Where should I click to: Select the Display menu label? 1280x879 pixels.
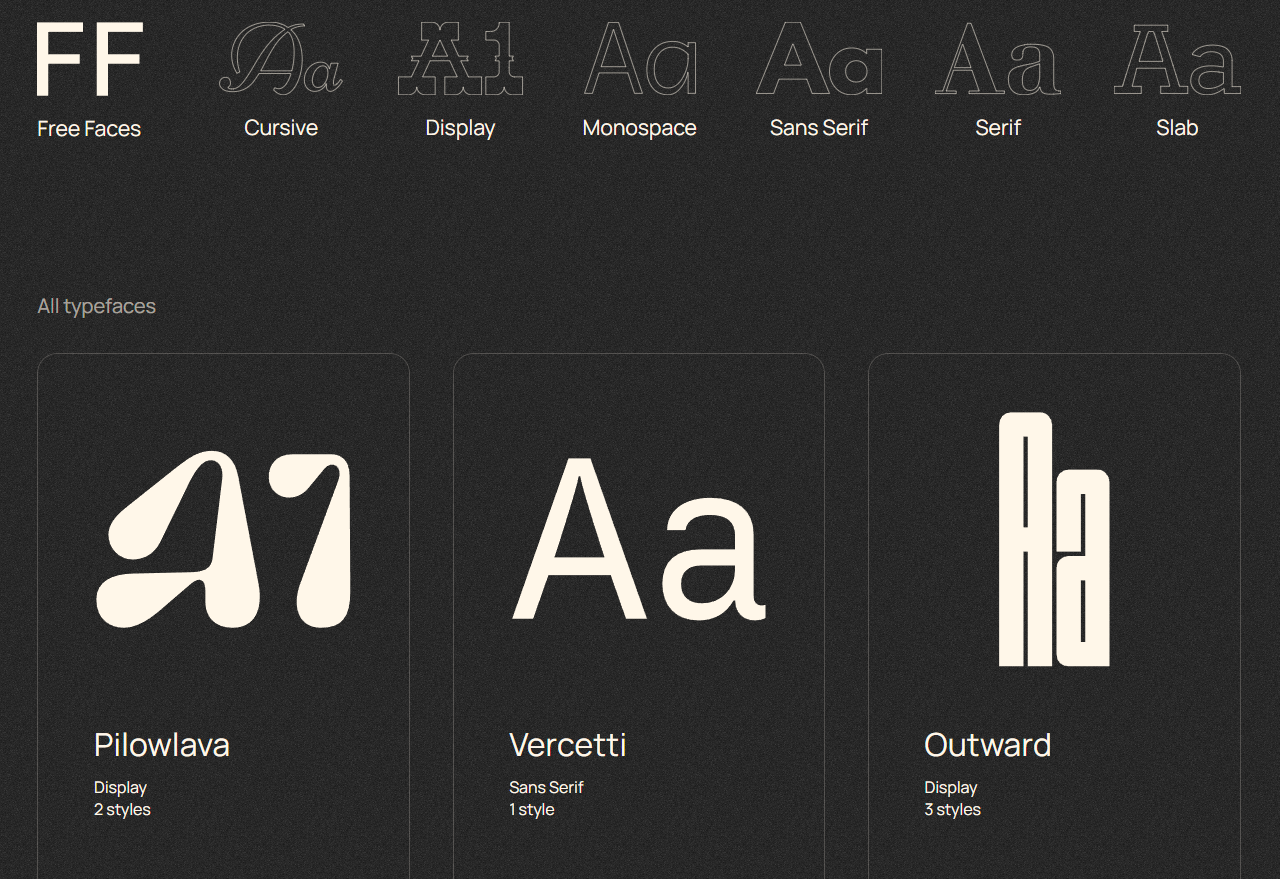[x=460, y=128]
